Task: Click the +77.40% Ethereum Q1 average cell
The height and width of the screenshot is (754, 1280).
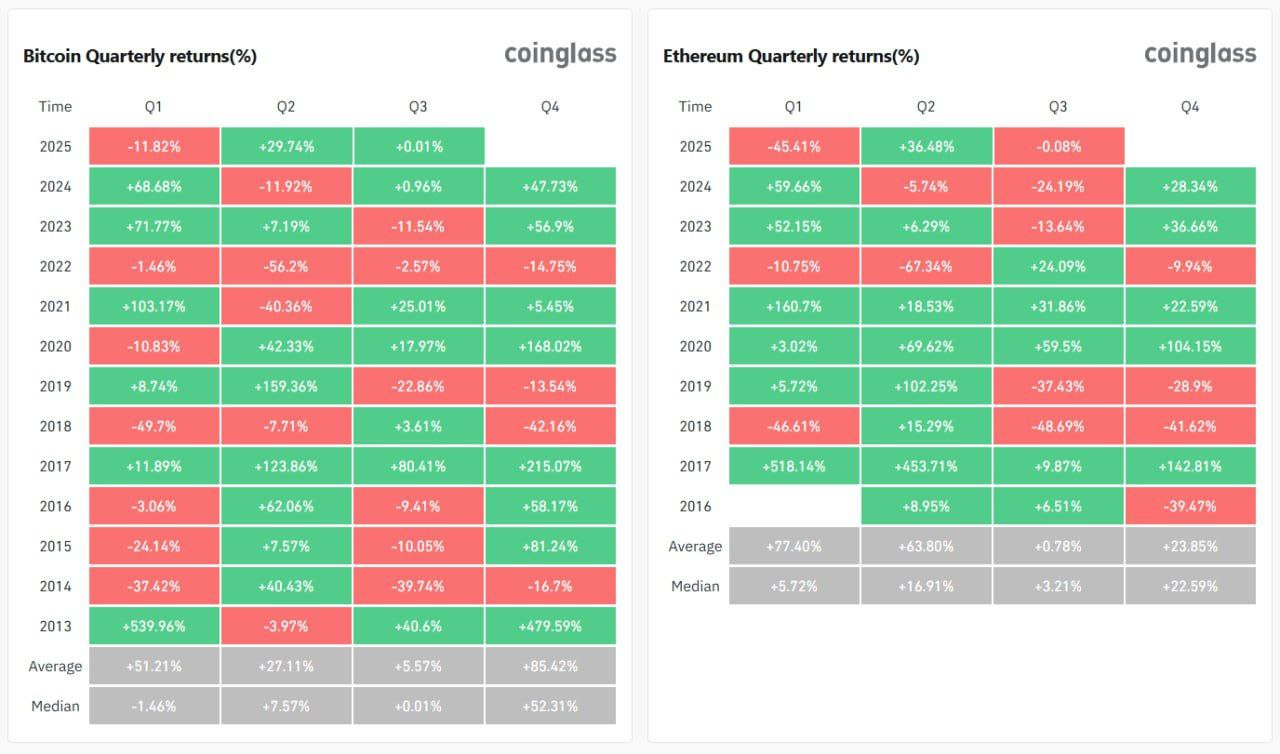Action: [793, 546]
